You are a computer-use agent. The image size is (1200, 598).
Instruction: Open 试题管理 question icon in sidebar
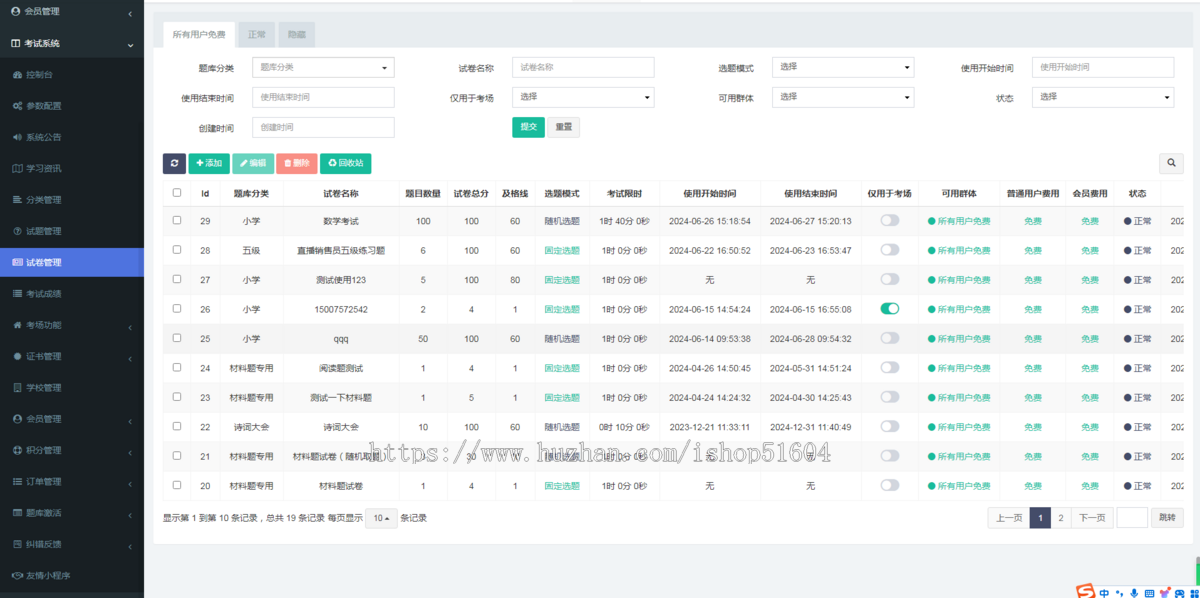pos(17,231)
